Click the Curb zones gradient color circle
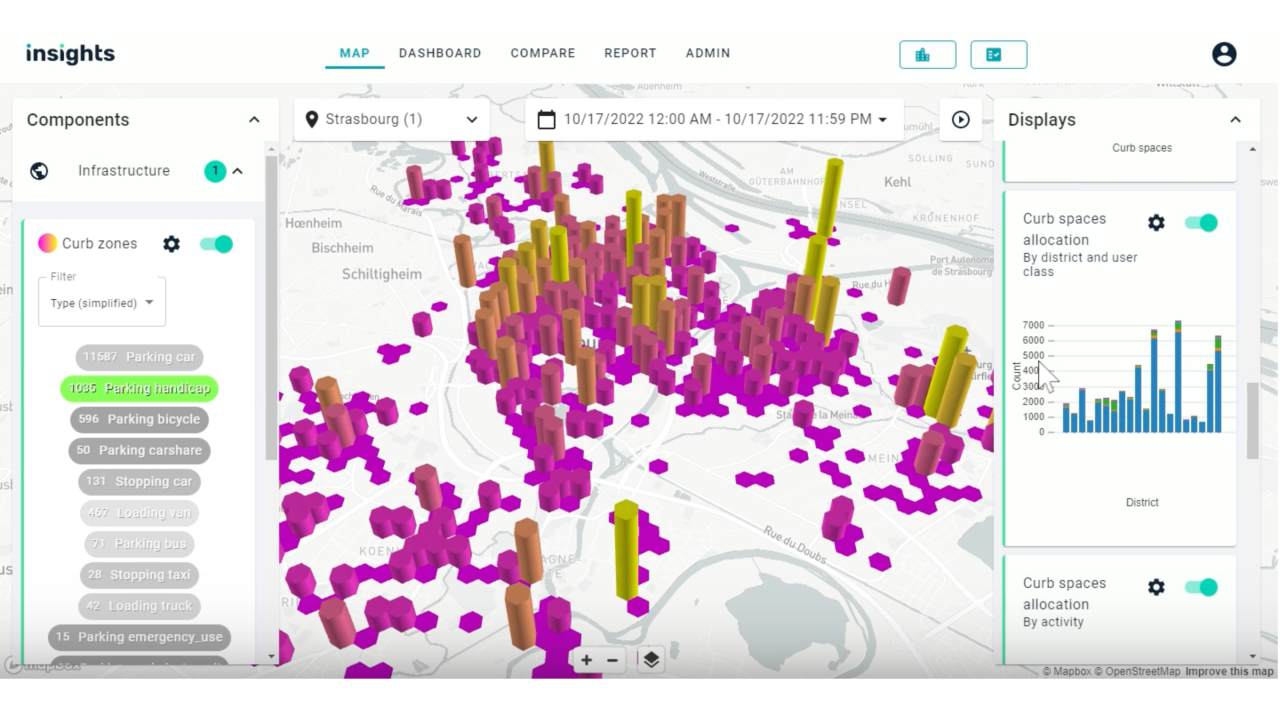Screen dimensions: 1280x720 click(x=47, y=243)
